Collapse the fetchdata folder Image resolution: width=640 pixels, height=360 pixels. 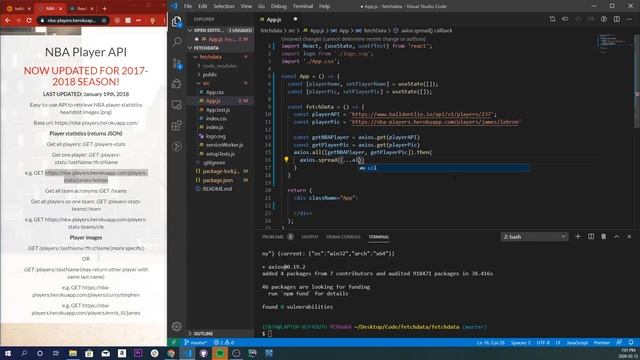point(220,57)
